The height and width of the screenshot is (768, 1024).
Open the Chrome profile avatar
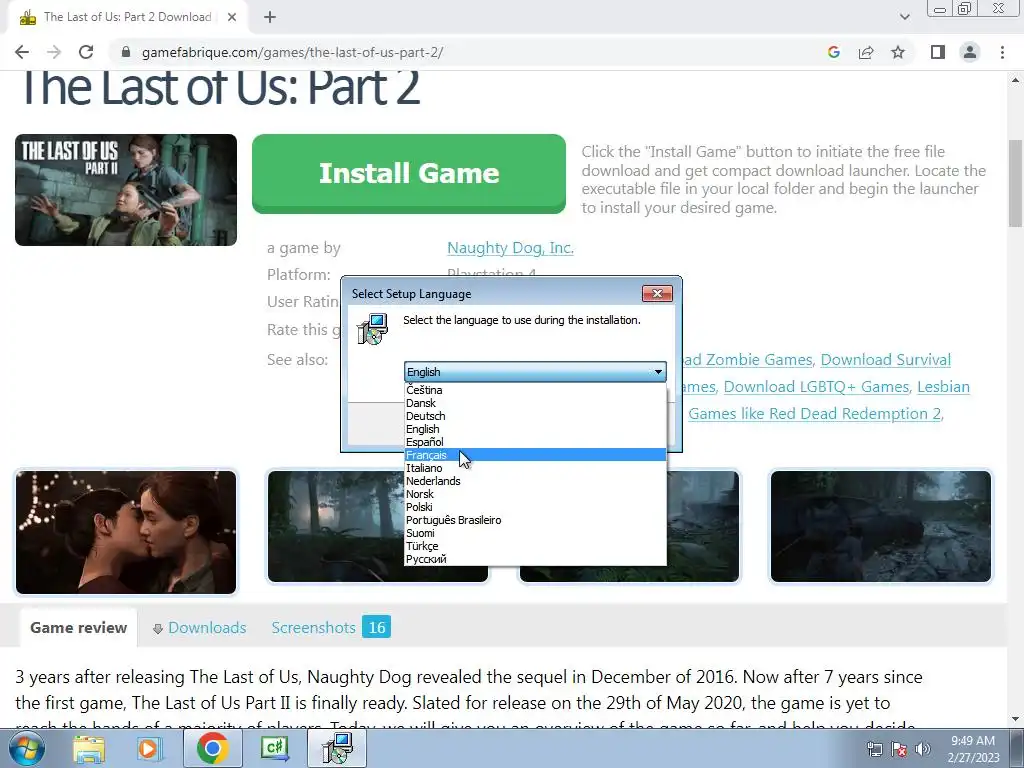970,52
